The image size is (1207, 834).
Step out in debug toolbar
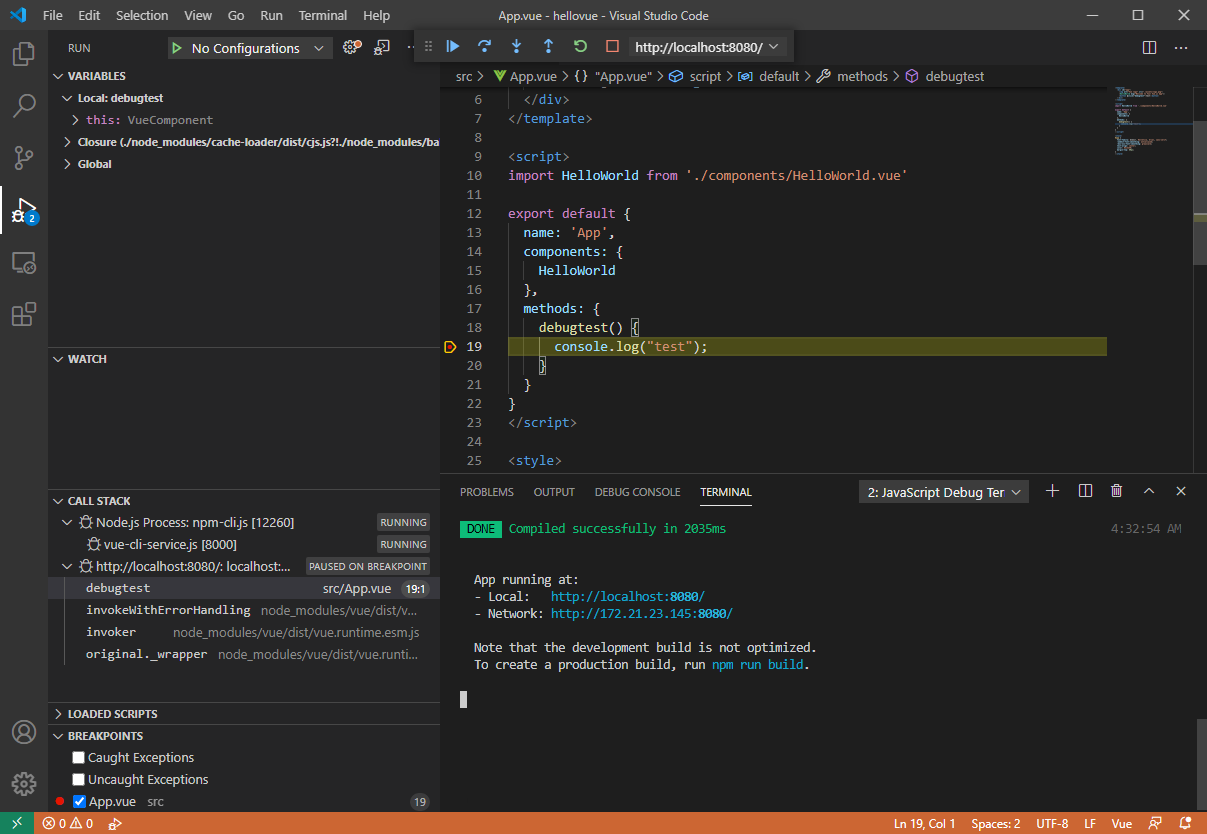tap(548, 46)
